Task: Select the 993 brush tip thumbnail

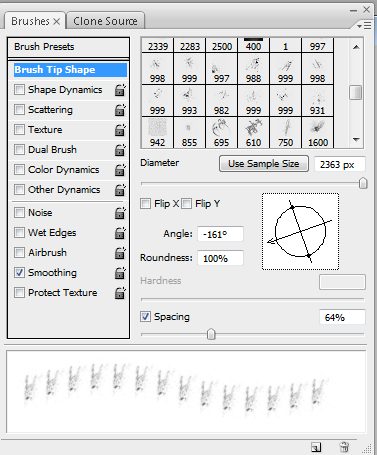Action: click(189, 101)
